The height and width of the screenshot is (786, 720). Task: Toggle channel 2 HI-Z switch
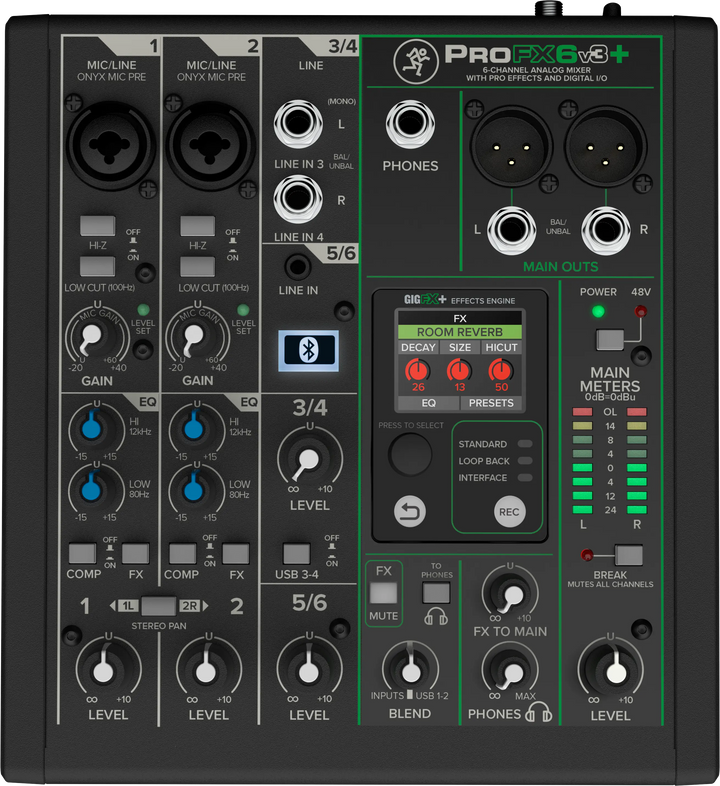pyautogui.click(x=198, y=226)
